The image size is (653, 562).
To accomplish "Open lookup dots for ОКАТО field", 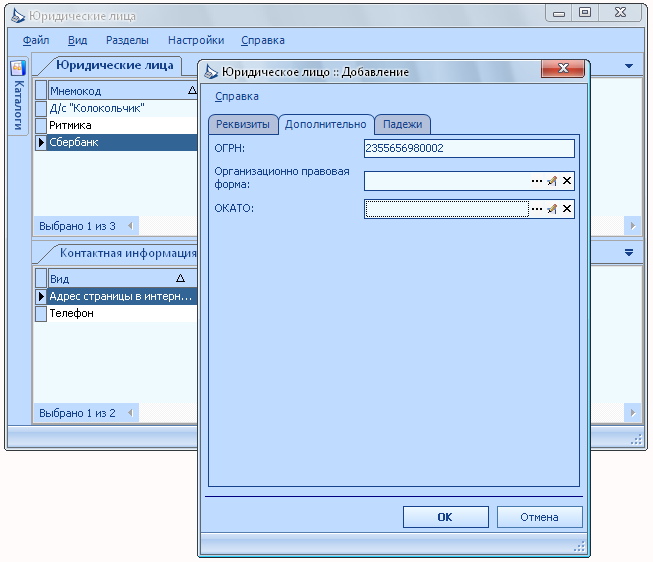I will 537,209.
